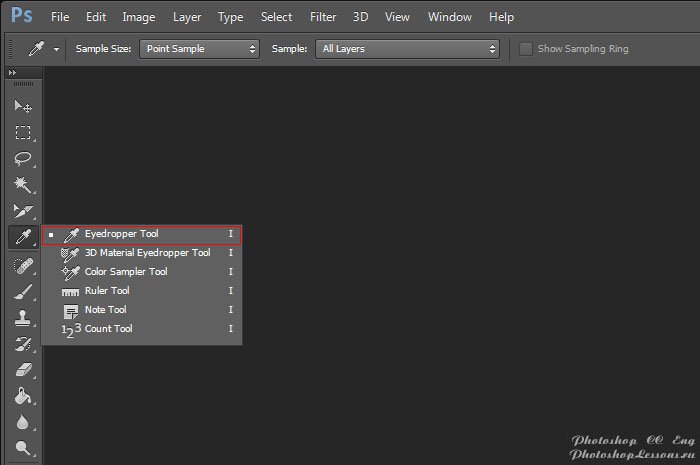Image resolution: width=700 pixels, height=465 pixels.
Task: Expand the tools panel with double arrows
Action: [x=13, y=73]
